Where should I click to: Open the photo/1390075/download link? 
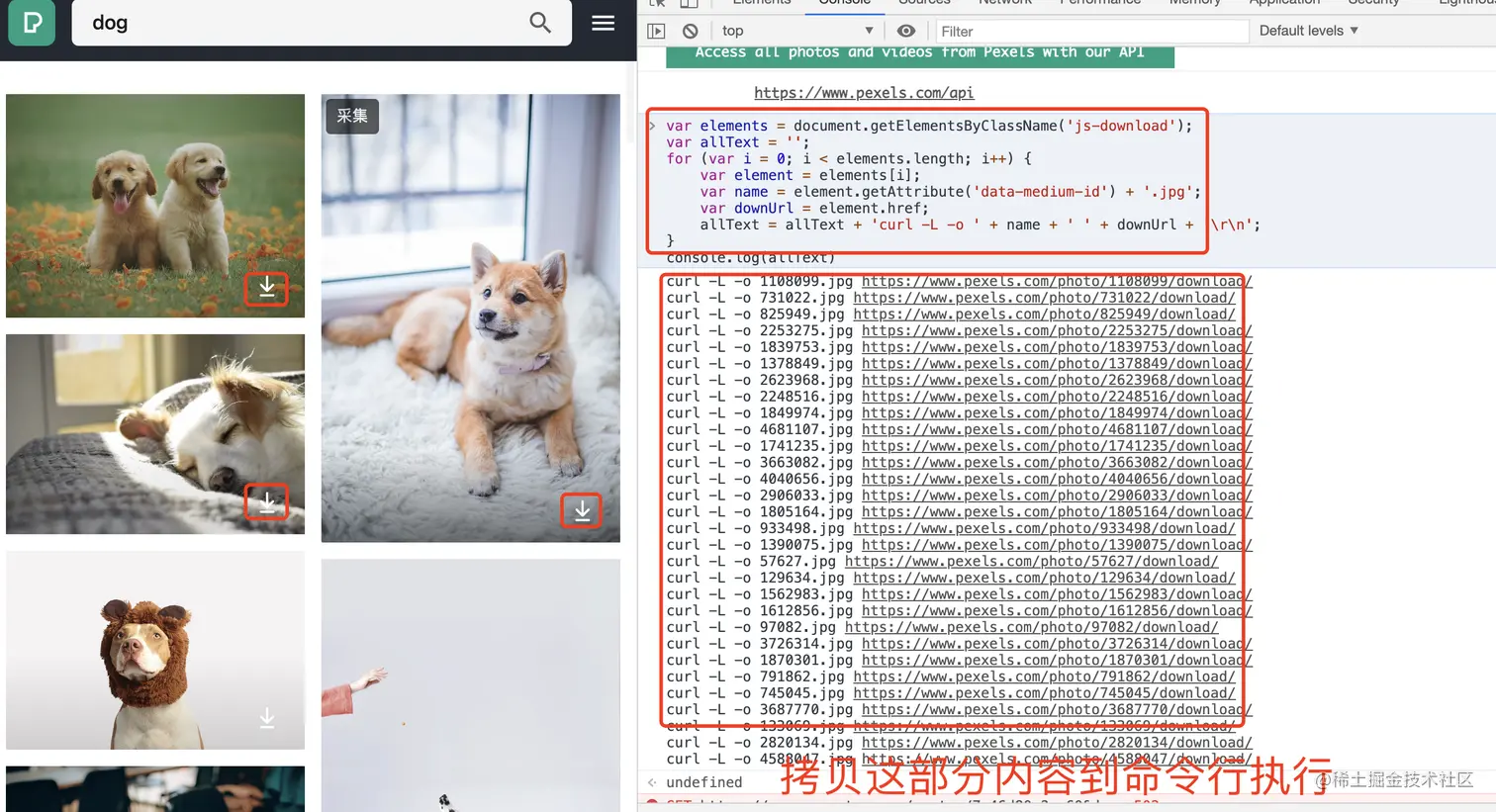[1057, 544]
